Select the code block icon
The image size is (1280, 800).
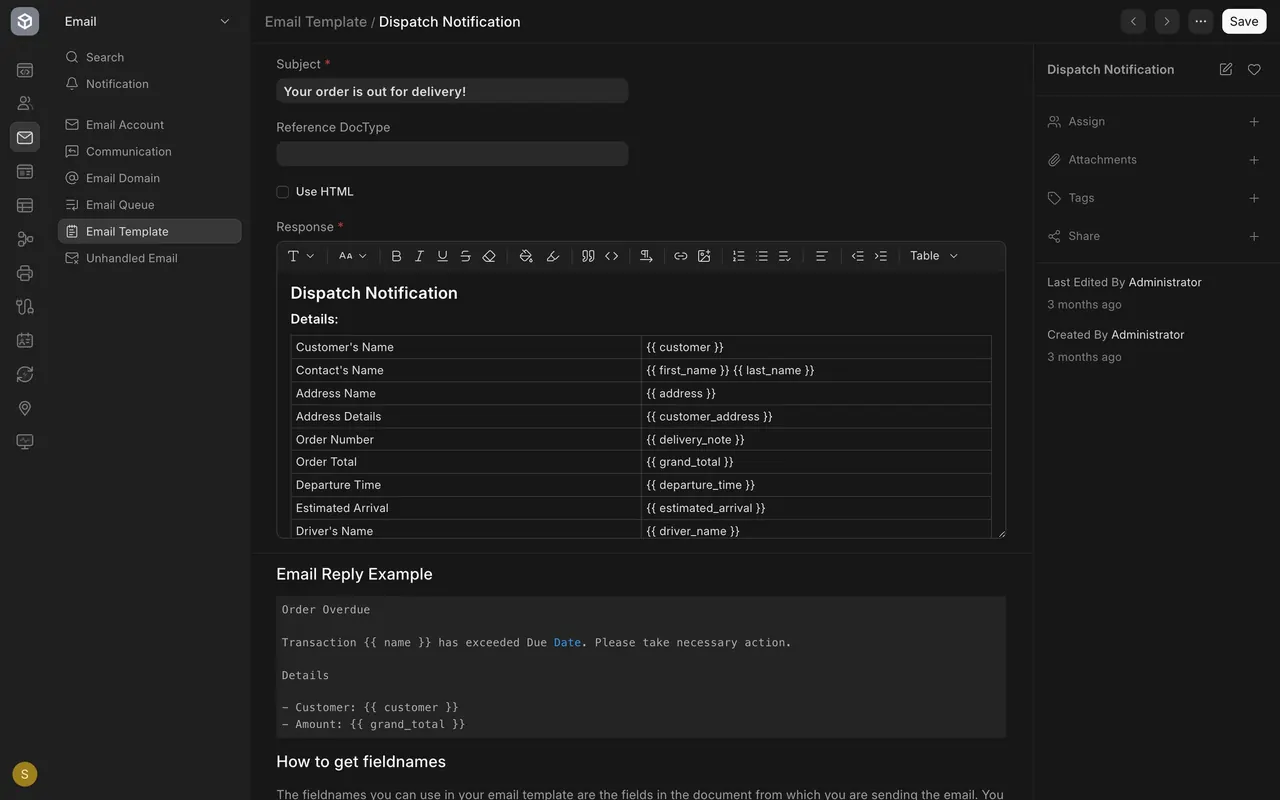[612, 256]
